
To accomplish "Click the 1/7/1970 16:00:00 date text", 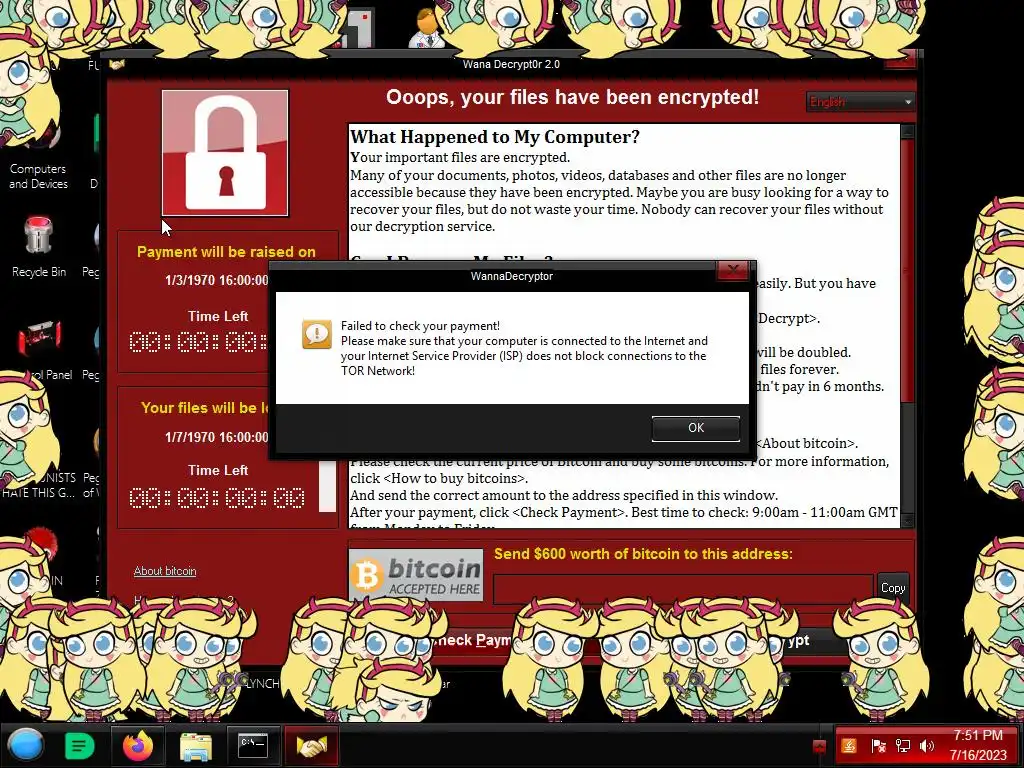I will 216,437.
